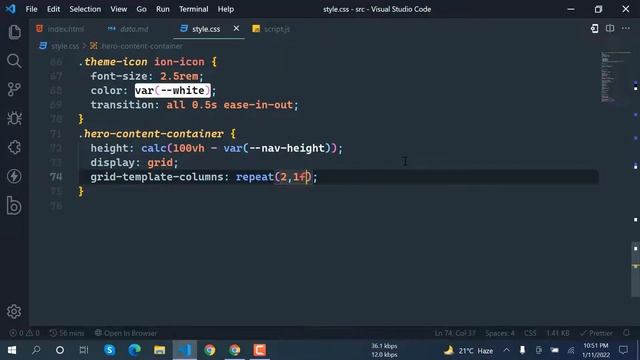Click the minimap code overview
The height and width of the screenshot is (360, 640).
click(x=616, y=77)
